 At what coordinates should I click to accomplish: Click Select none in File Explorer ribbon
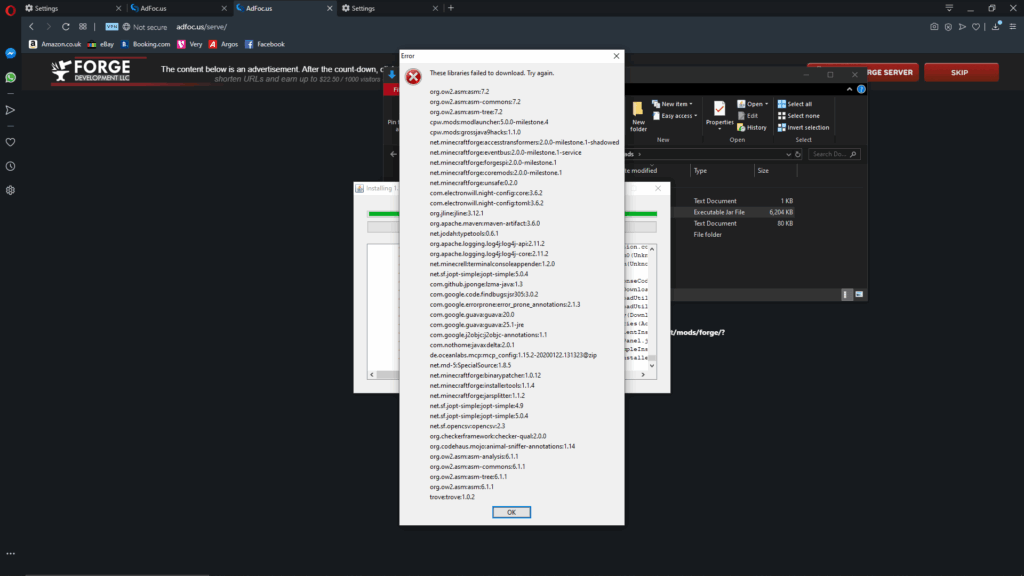(798, 116)
